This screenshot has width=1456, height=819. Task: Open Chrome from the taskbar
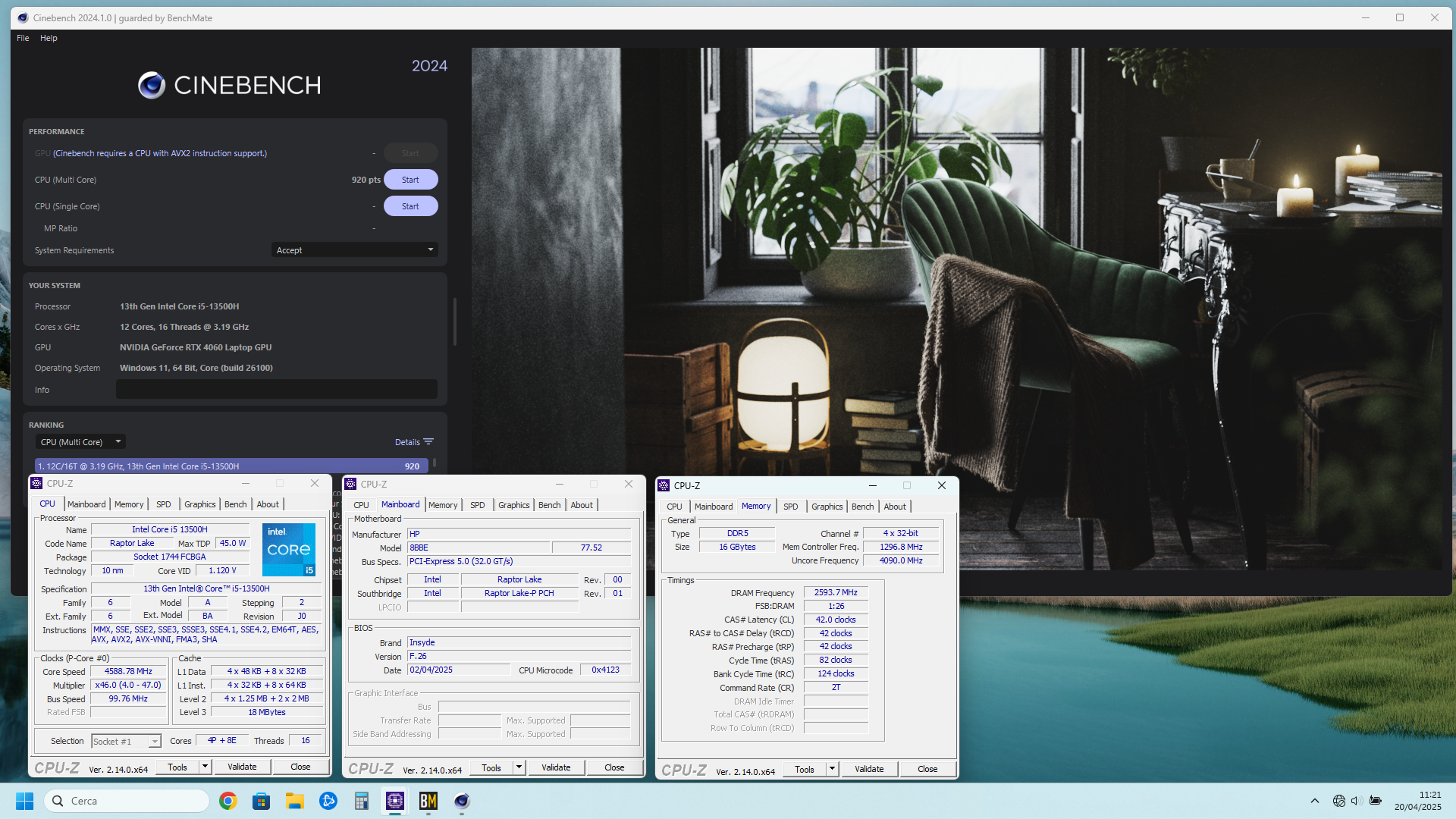click(227, 801)
